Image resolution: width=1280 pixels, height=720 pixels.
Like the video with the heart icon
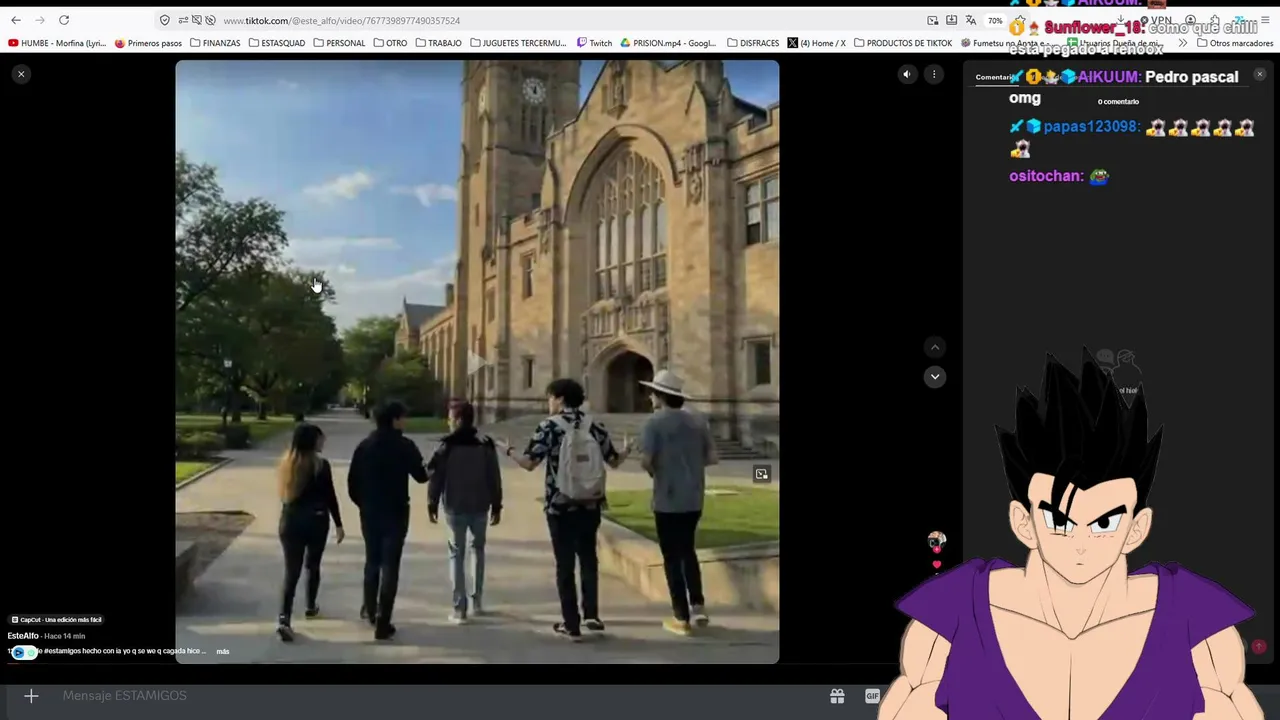[x=936, y=565]
